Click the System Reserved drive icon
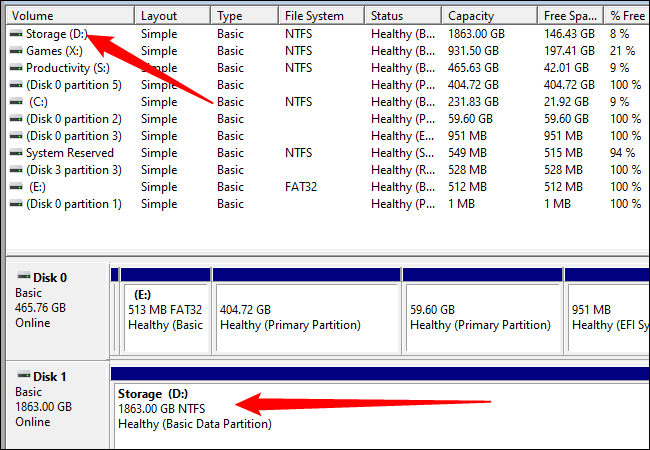 [16, 153]
